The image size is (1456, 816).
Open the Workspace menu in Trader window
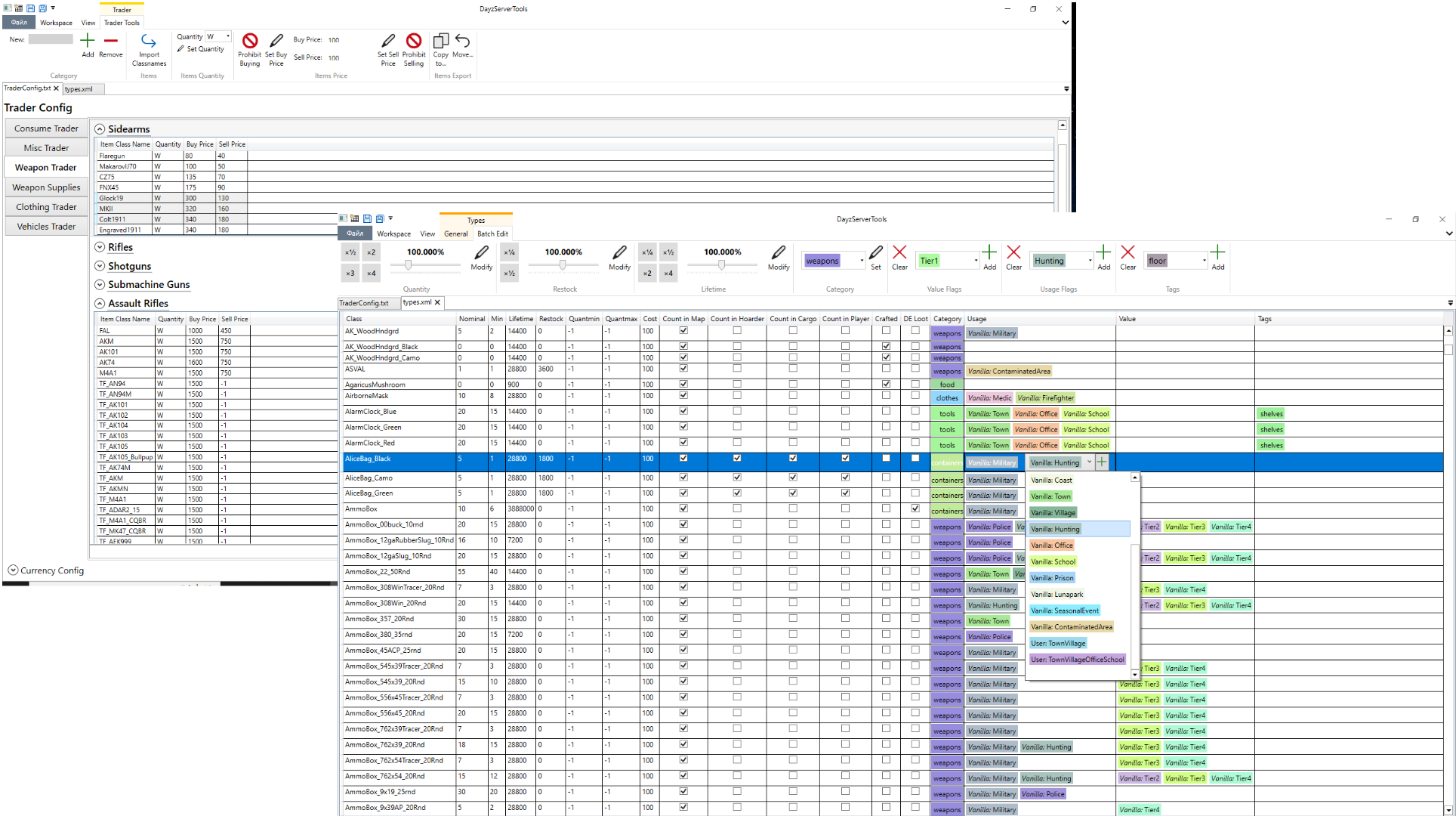click(56, 23)
